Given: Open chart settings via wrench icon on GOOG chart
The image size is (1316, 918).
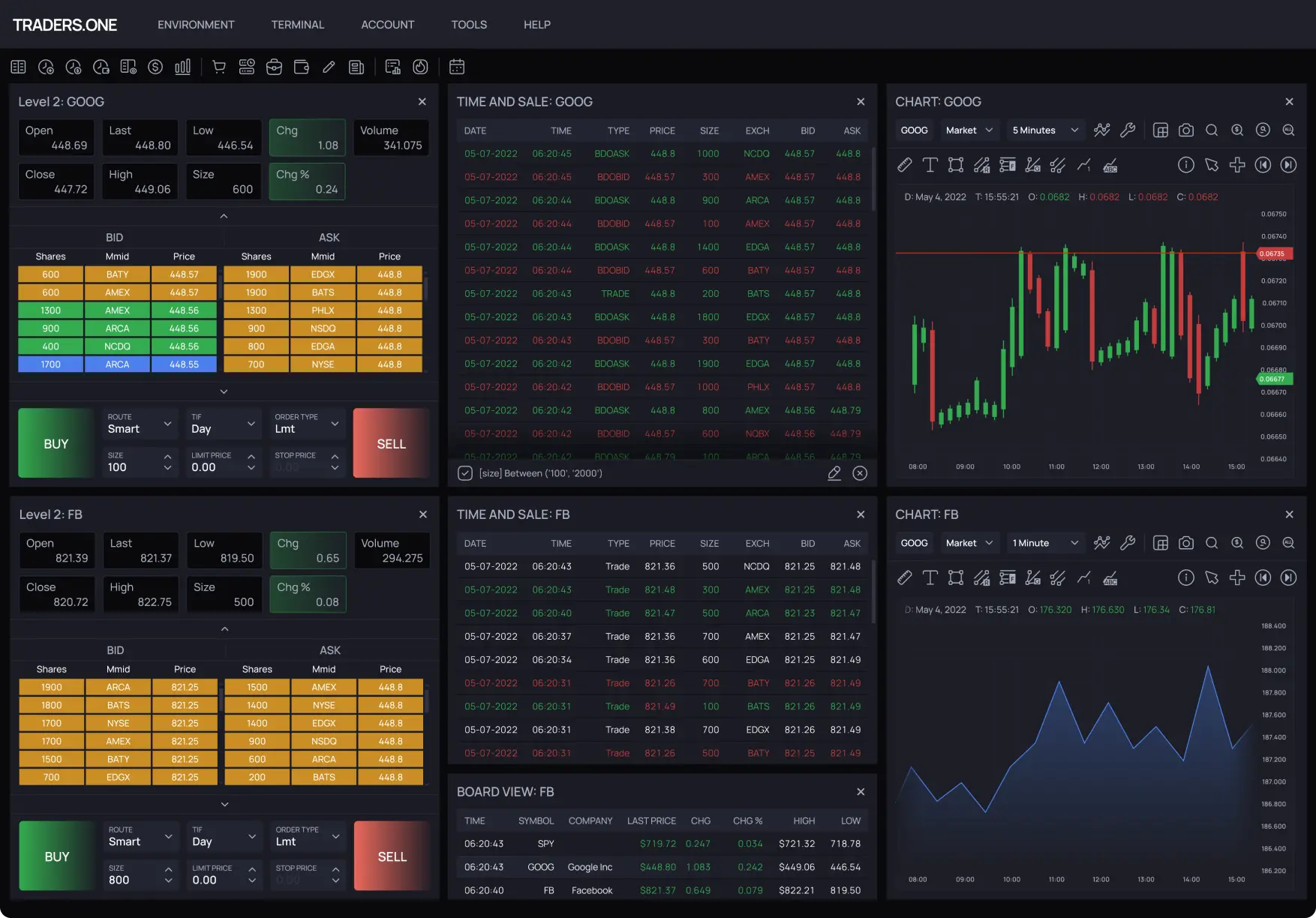Looking at the screenshot, I should click(1128, 130).
